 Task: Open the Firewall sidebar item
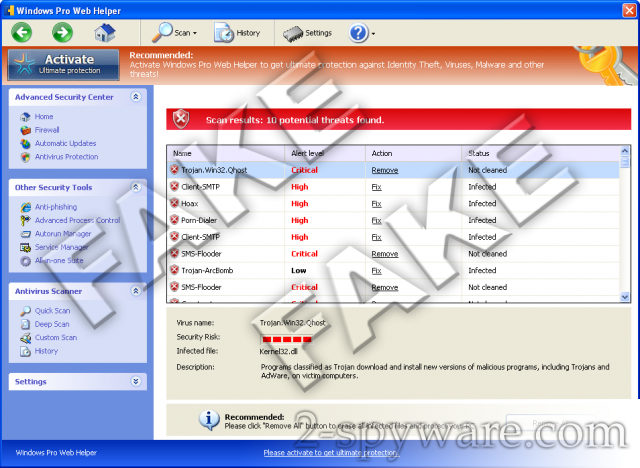click(47, 130)
